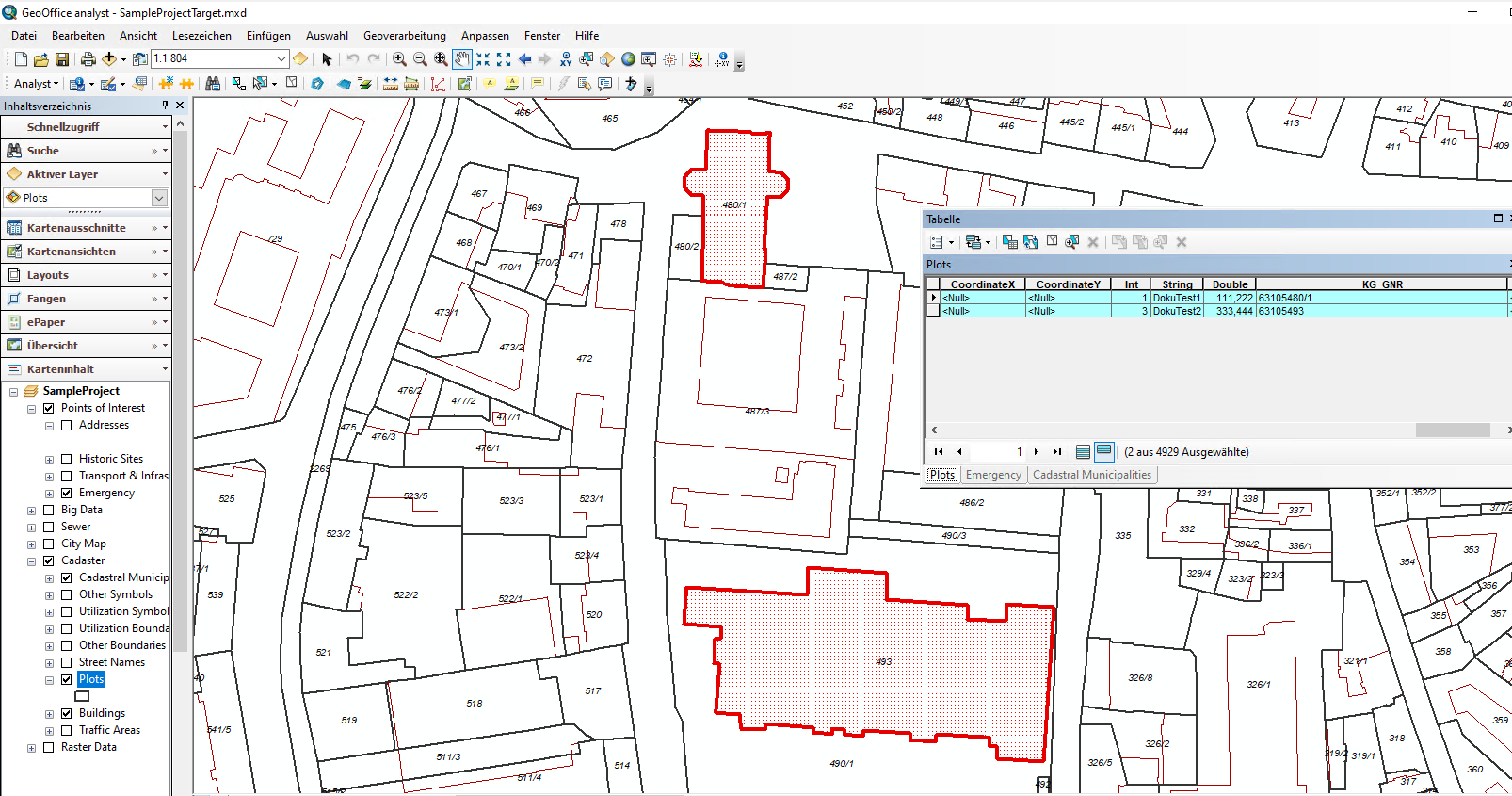
Task: Enable the Addresses layer checkbox
Action: coord(67,426)
